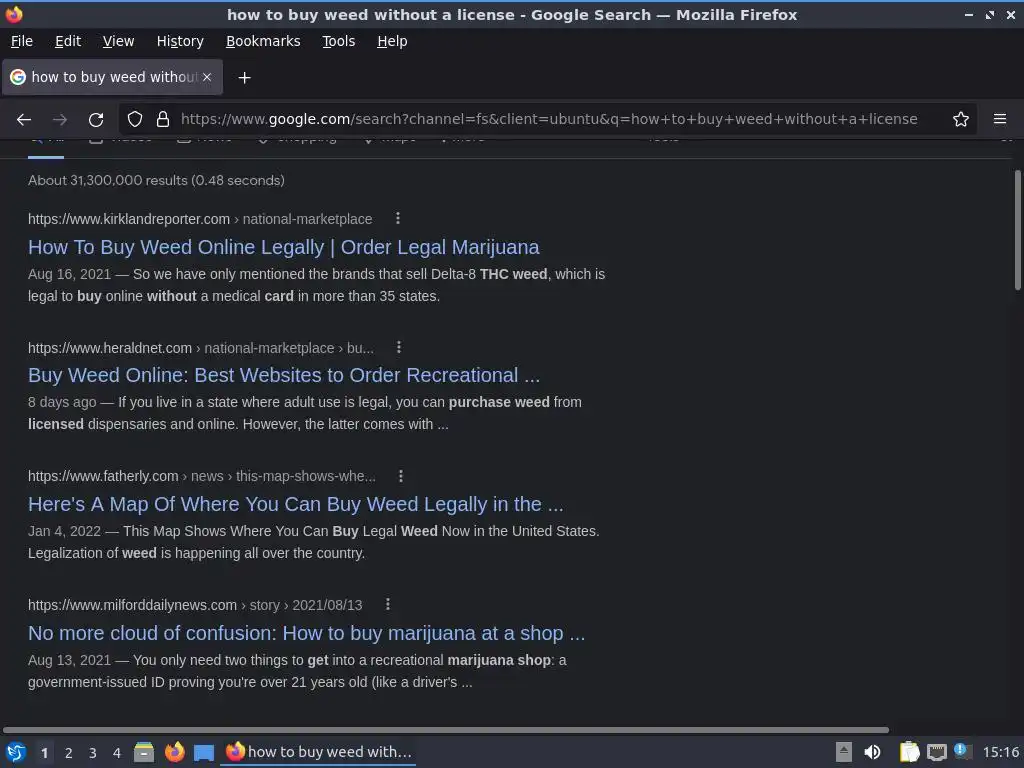The width and height of the screenshot is (1024, 768).
Task: Open a new tab with plus button
Action: (244, 78)
